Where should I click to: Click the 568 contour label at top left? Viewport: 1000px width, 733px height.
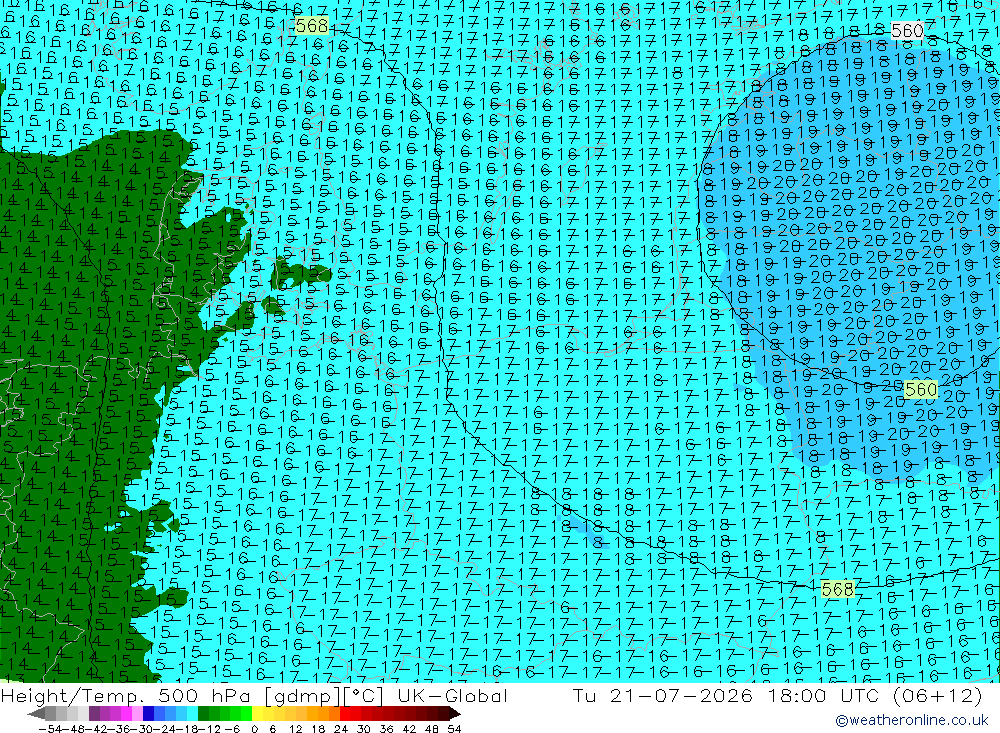312,26
